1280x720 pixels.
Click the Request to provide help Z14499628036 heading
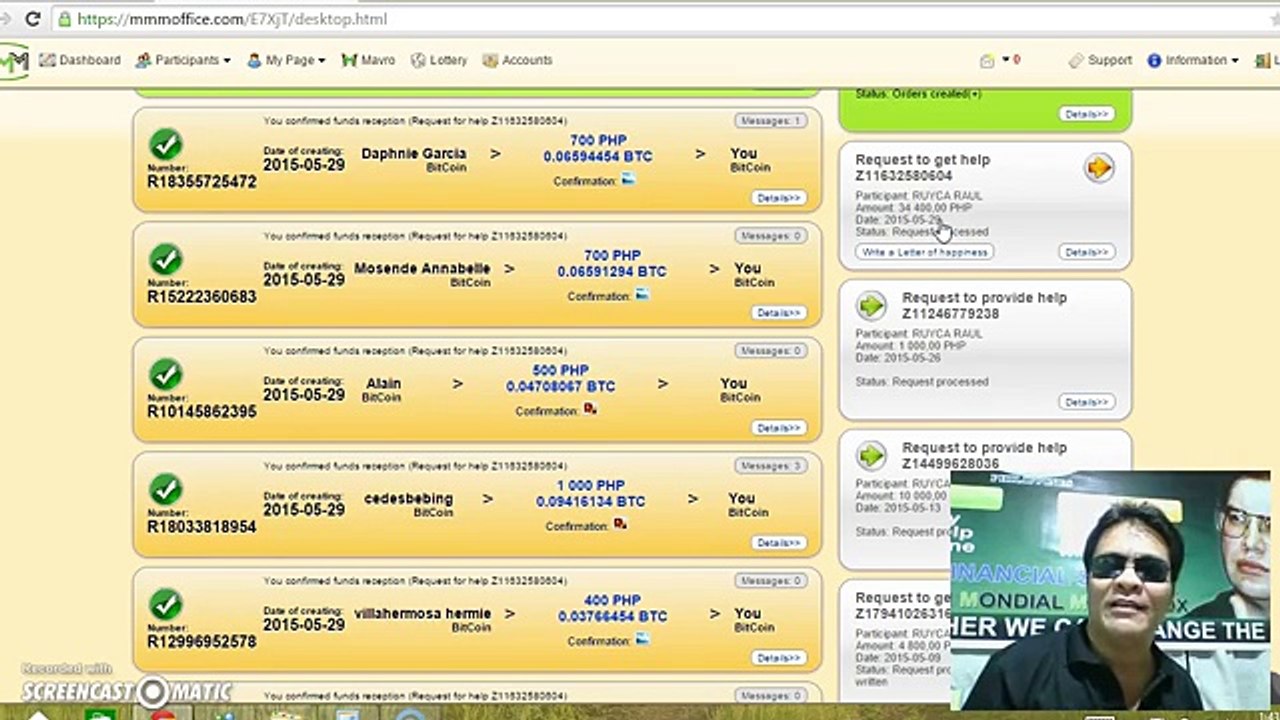click(x=984, y=456)
